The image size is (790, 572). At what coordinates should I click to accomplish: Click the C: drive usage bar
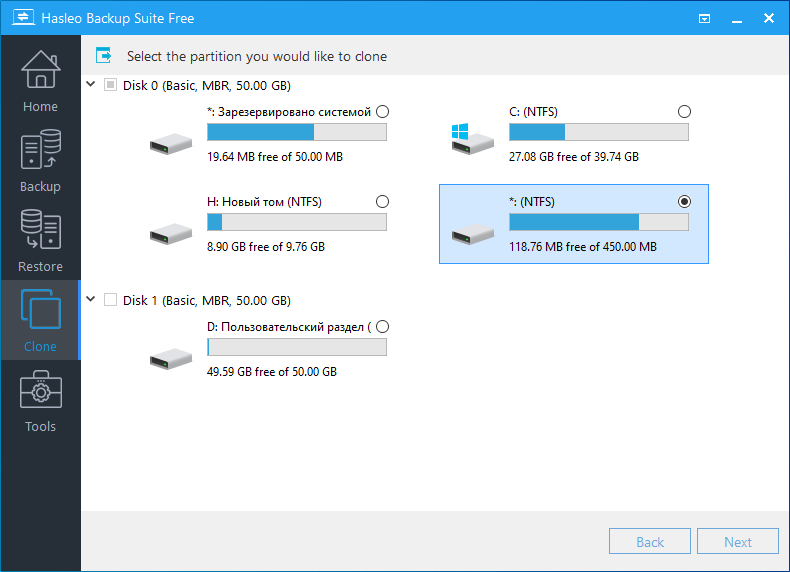[x=599, y=132]
